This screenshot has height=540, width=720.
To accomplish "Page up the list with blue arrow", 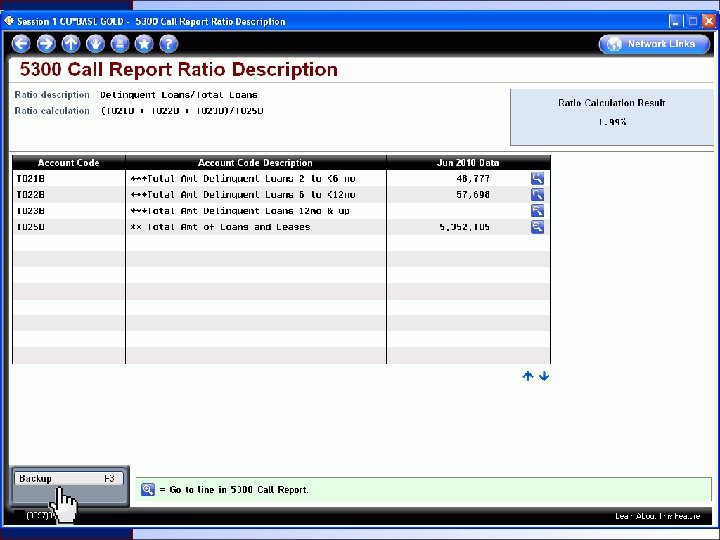I will pyautogui.click(x=528, y=376).
